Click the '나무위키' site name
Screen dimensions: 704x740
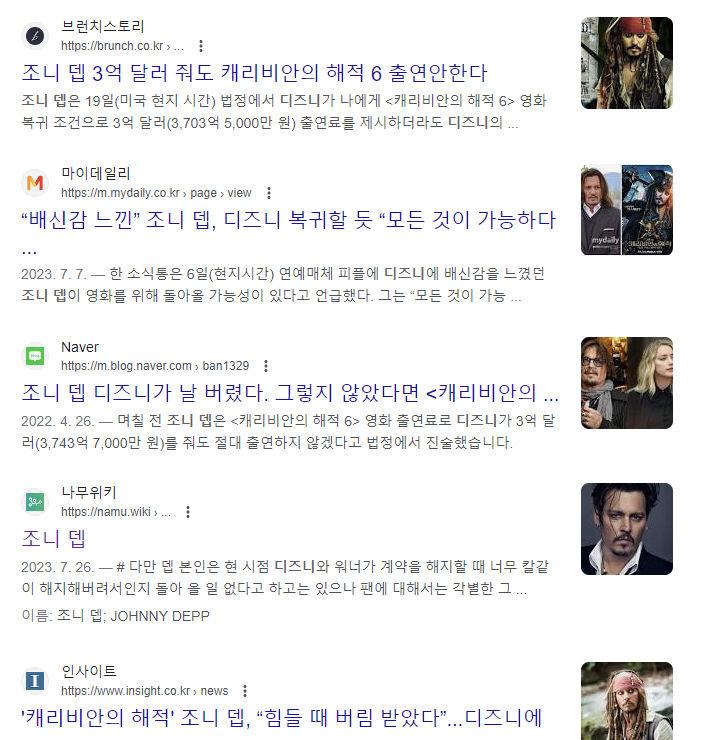[x=89, y=492]
